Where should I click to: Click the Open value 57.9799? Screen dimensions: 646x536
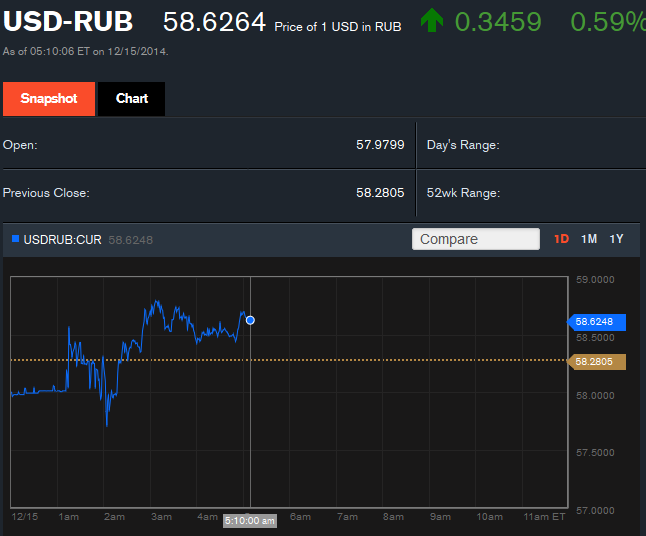tap(380, 145)
